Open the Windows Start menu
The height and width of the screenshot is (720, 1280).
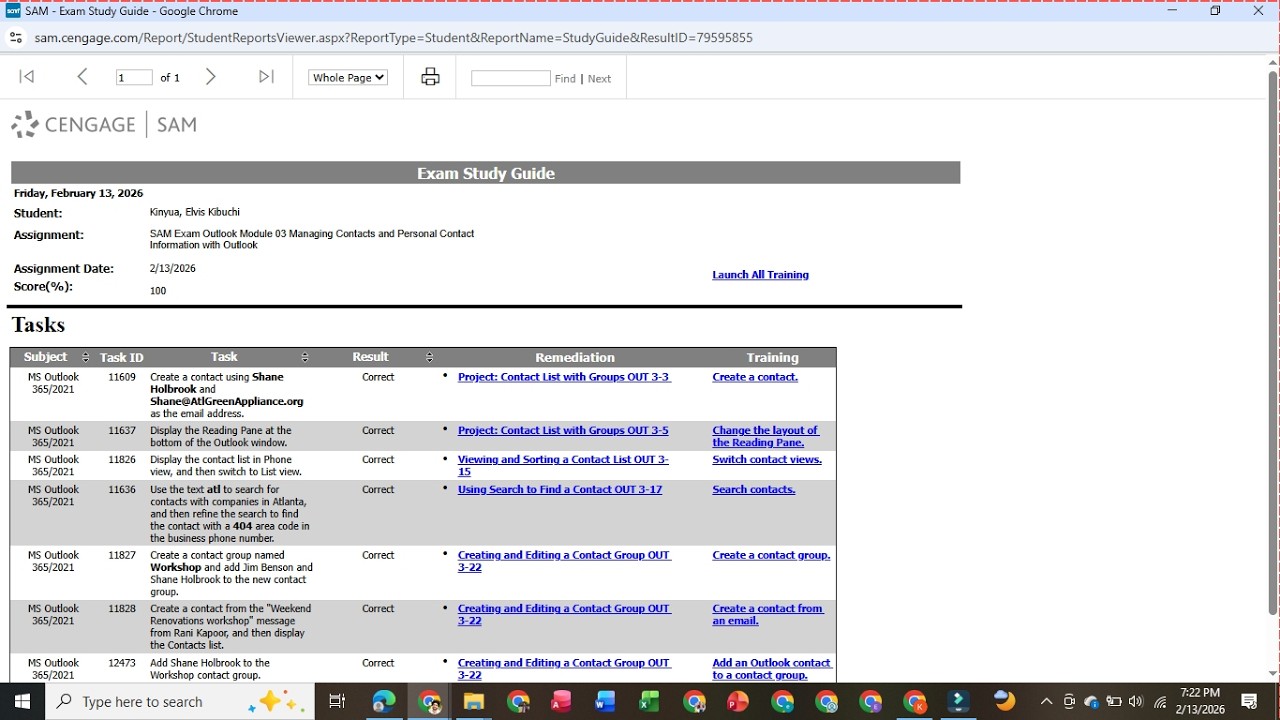click(22, 702)
